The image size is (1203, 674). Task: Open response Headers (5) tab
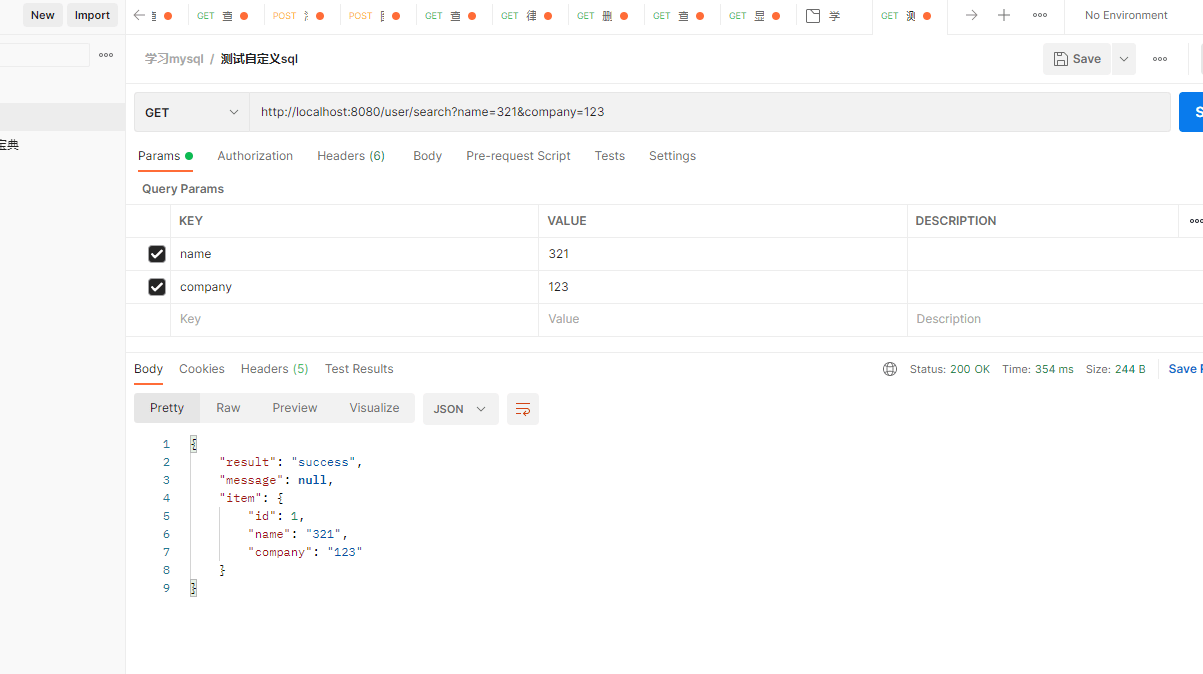[275, 369]
